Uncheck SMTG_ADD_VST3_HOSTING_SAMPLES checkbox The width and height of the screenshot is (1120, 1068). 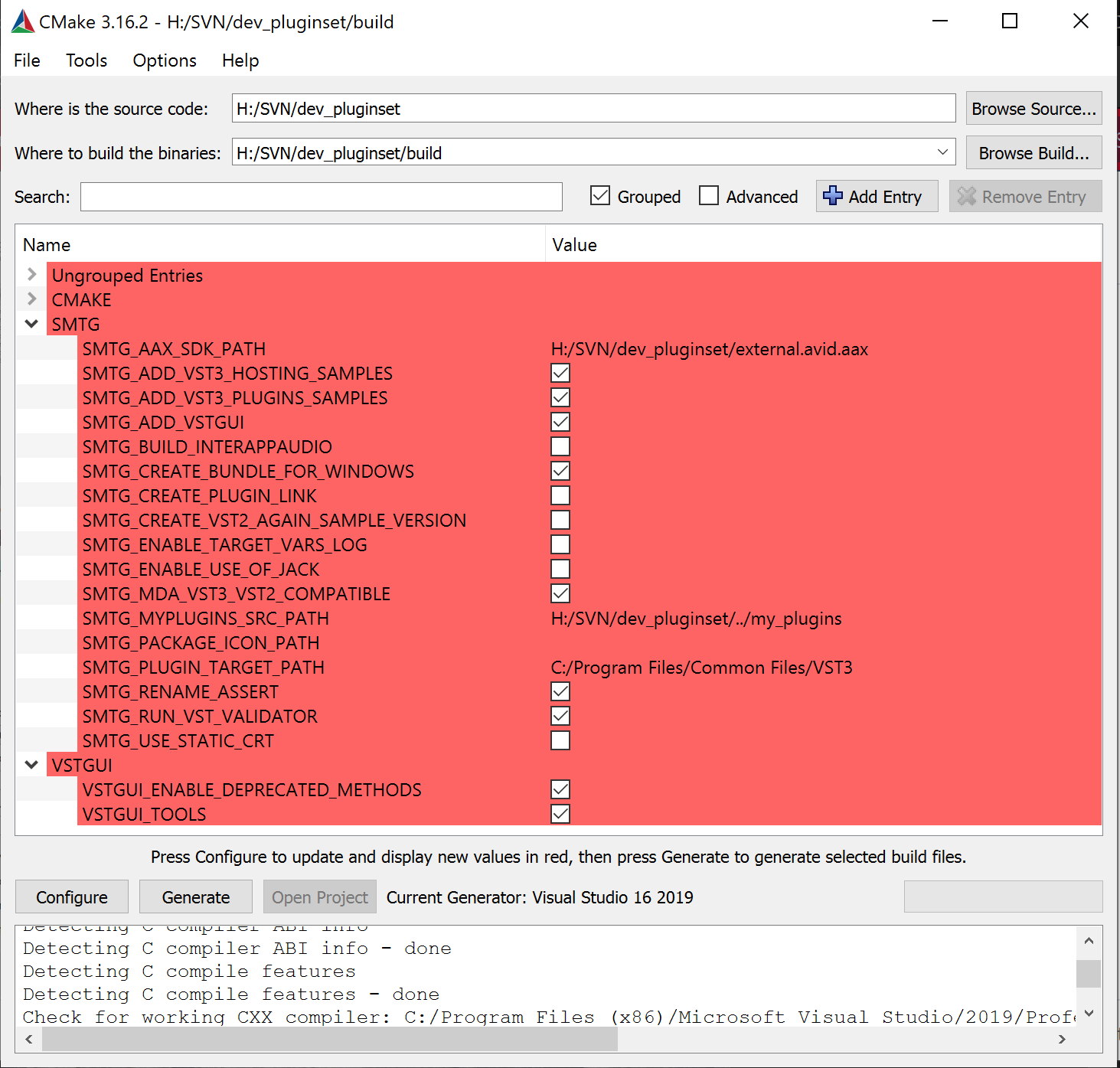(560, 373)
